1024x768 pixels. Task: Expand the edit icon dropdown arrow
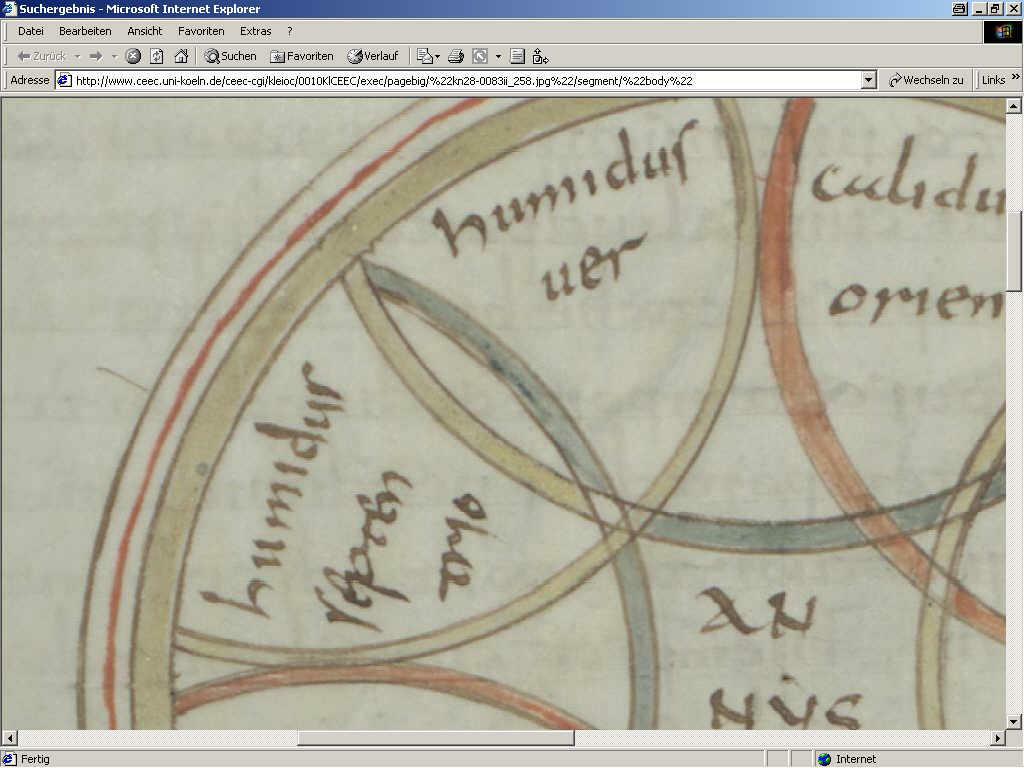click(x=498, y=57)
